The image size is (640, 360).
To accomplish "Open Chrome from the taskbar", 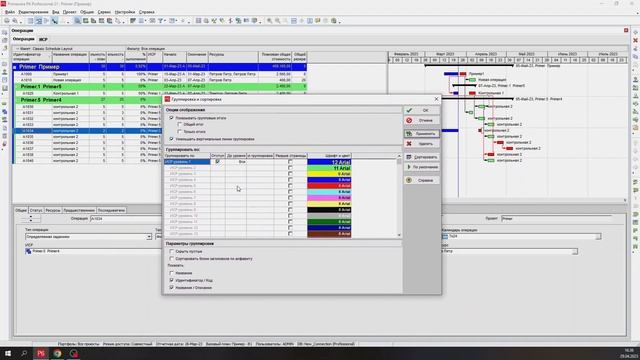I will tap(57, 353).
